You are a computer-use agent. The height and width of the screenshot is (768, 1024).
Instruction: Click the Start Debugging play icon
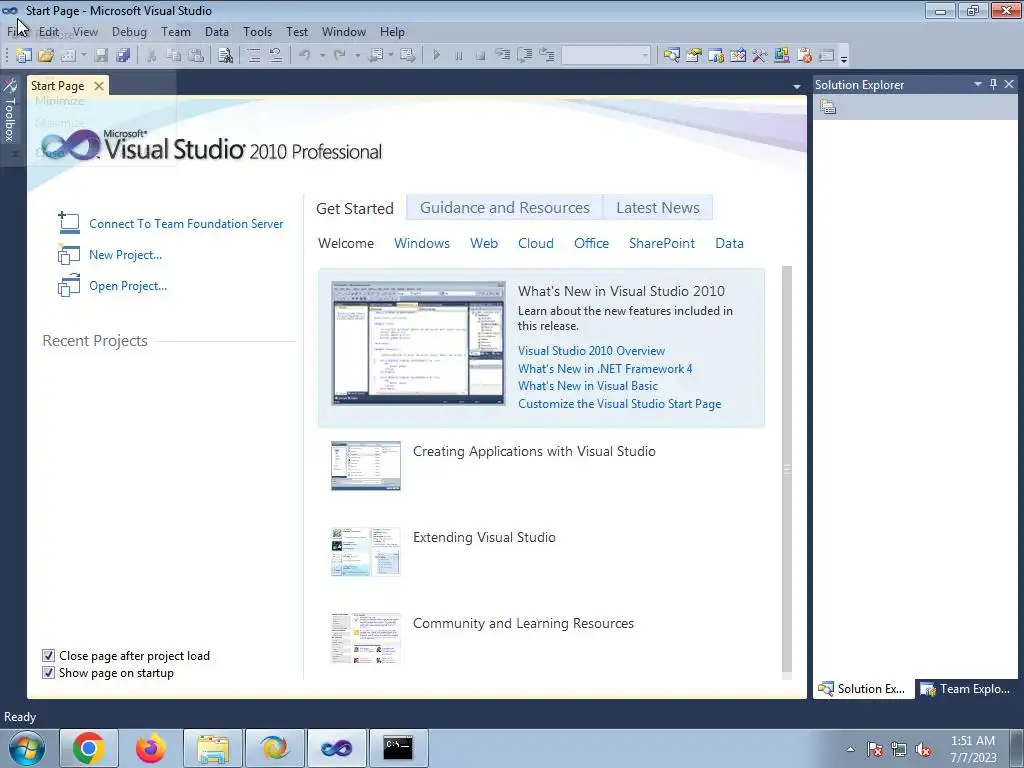436,56
